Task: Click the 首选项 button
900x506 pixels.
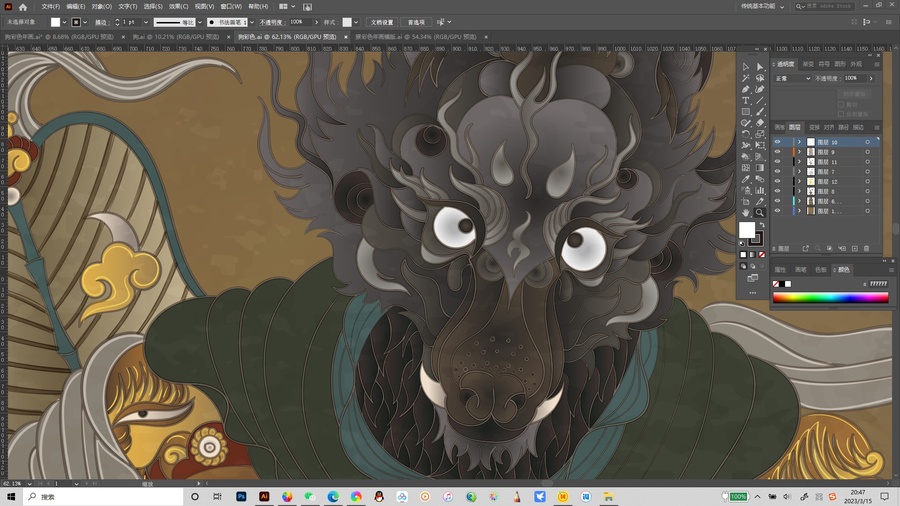Action: pyautogui.click(x=416, y=22)
